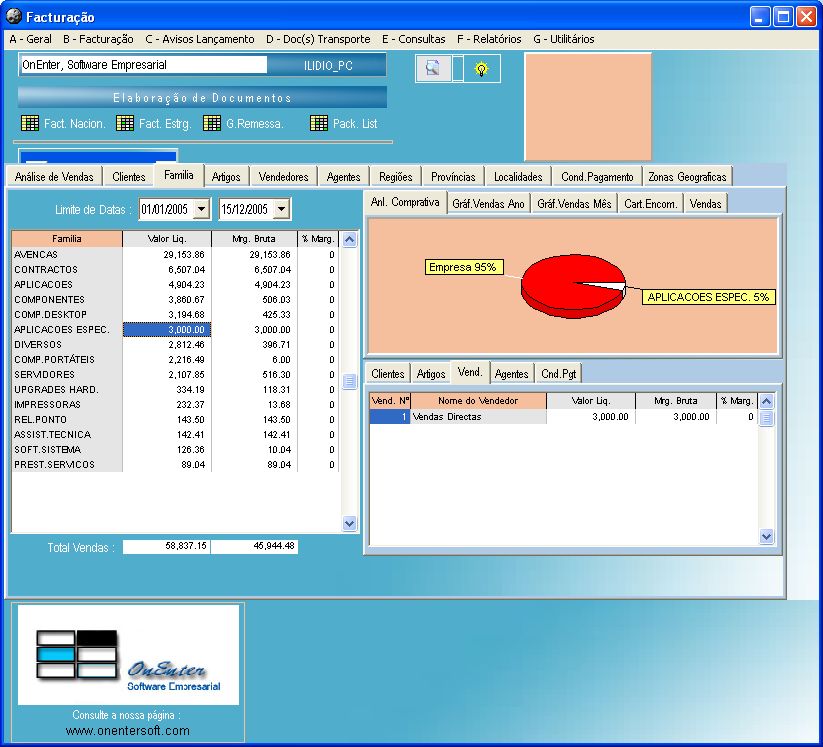The width and height of the screenshot is (823, 747).
Task: Click the Pack. List label
Action: point(355,124)
